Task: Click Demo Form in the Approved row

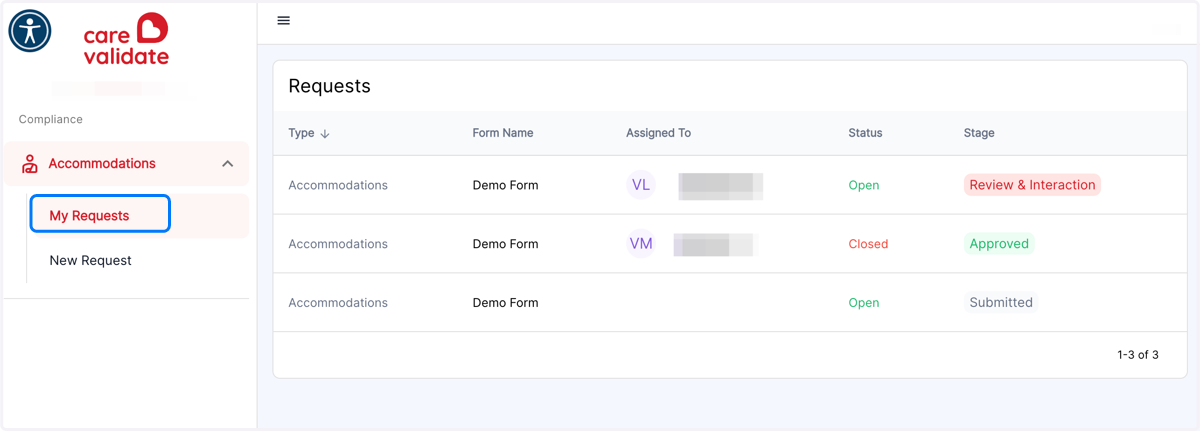Action: click(x=505, y=244)
